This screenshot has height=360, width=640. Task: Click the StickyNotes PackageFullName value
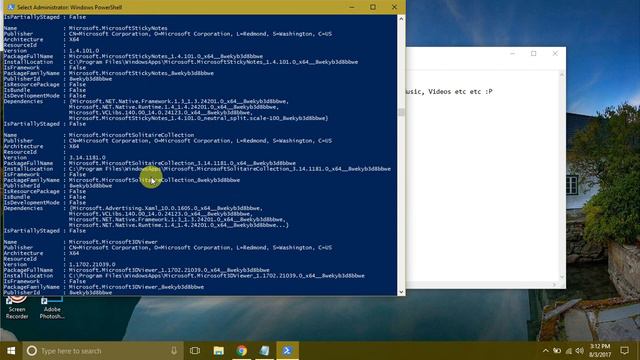pyautogui.click(x=166, y=56)
